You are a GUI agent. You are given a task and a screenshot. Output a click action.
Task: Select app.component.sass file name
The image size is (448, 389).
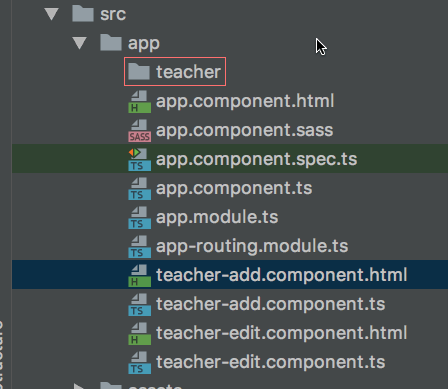[244, 130]
